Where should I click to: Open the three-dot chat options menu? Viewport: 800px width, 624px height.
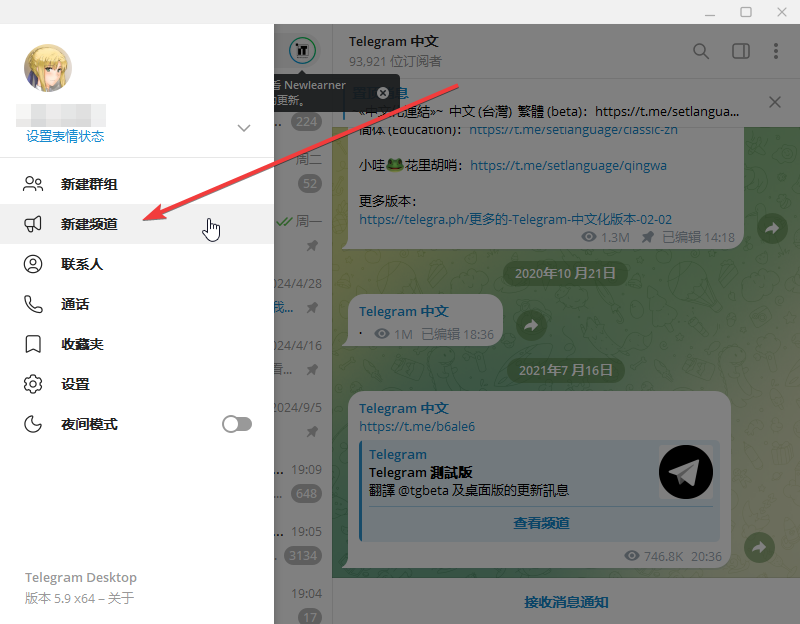point(776,51)
